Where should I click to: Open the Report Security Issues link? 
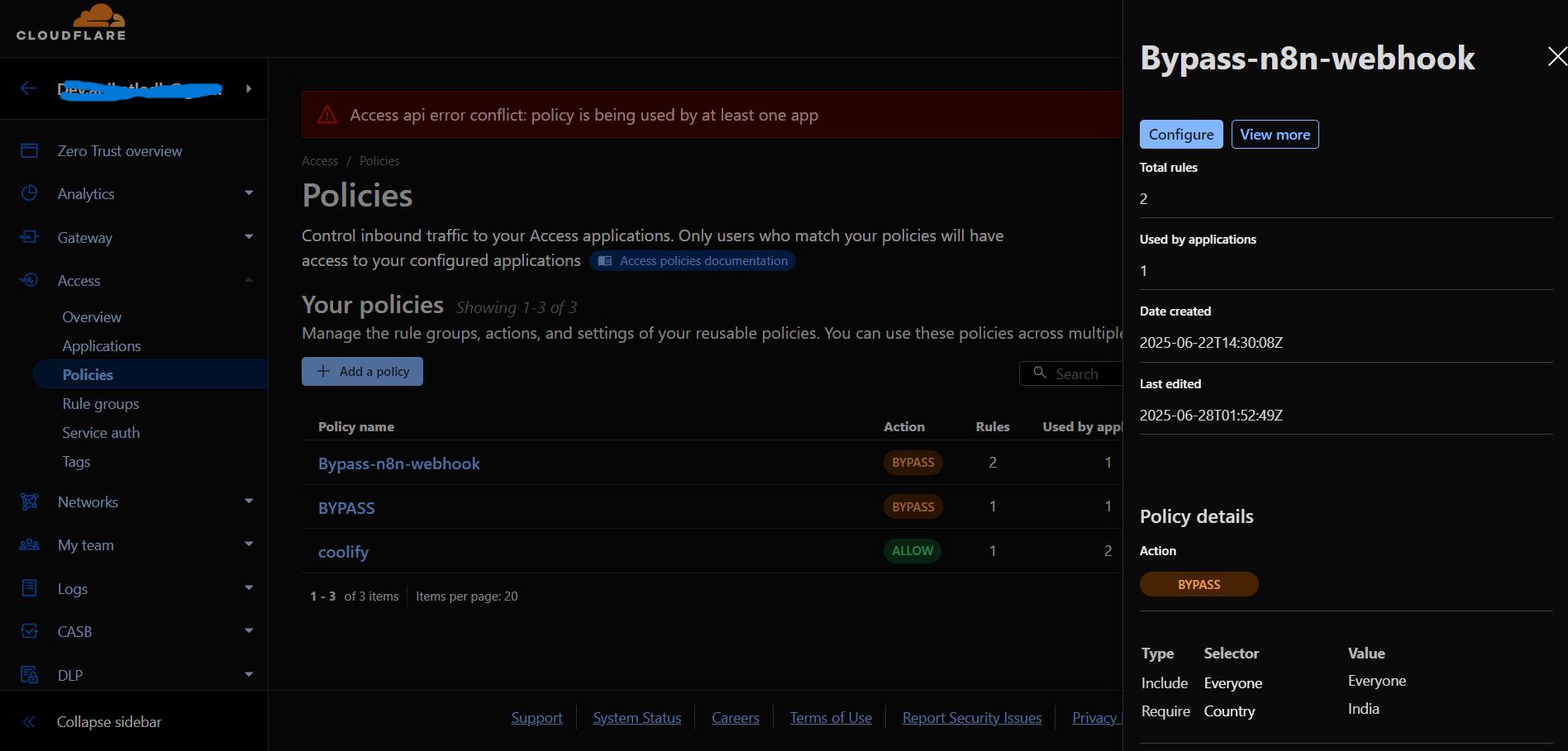(x=972, y=718)
